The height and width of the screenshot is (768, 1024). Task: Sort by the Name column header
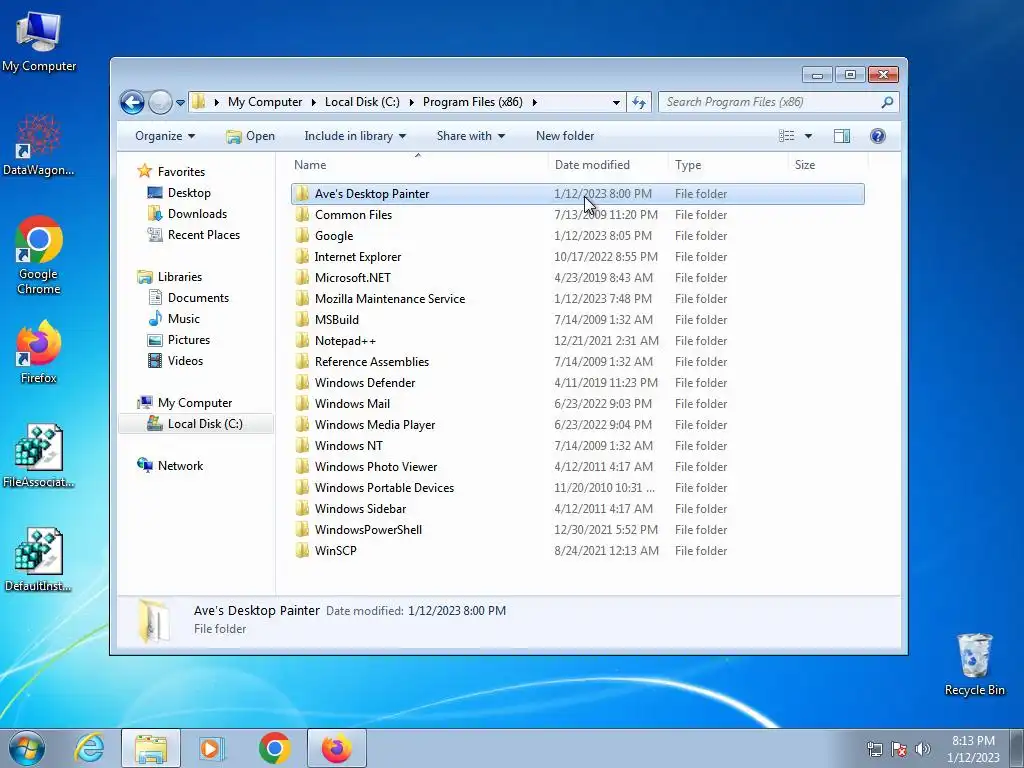tap(310, 165)
